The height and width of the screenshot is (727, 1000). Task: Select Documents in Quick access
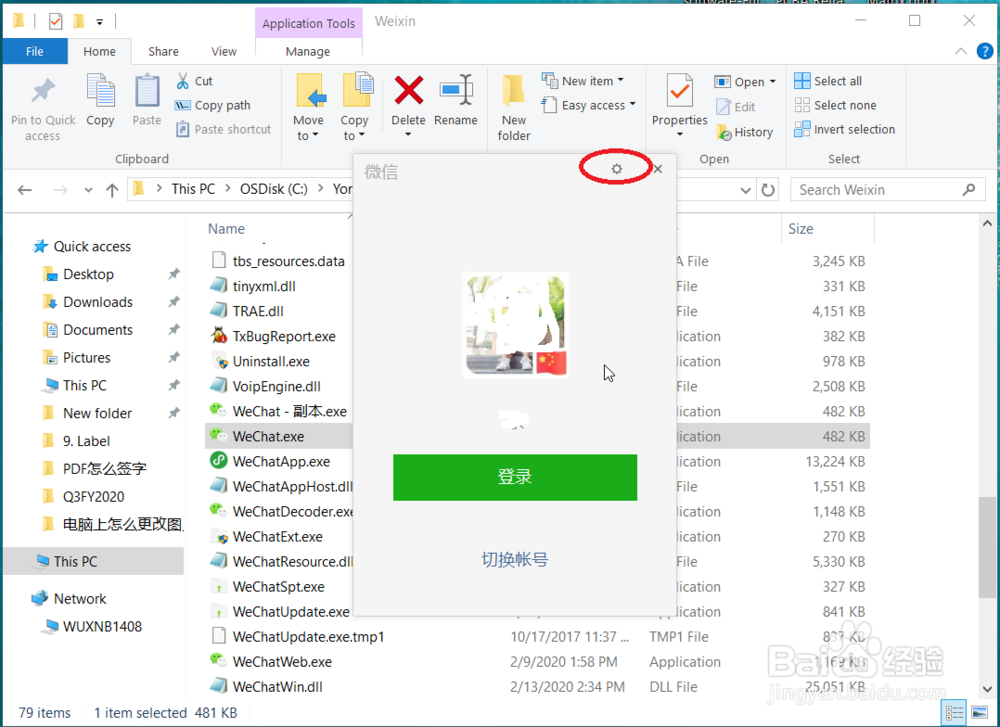point(98,330)
